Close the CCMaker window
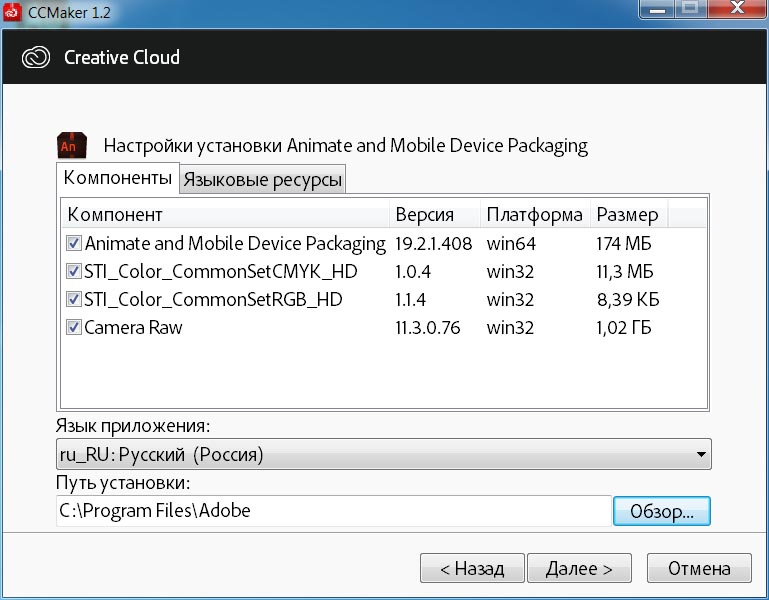769x600 pixels. click(x=737, y=8)
